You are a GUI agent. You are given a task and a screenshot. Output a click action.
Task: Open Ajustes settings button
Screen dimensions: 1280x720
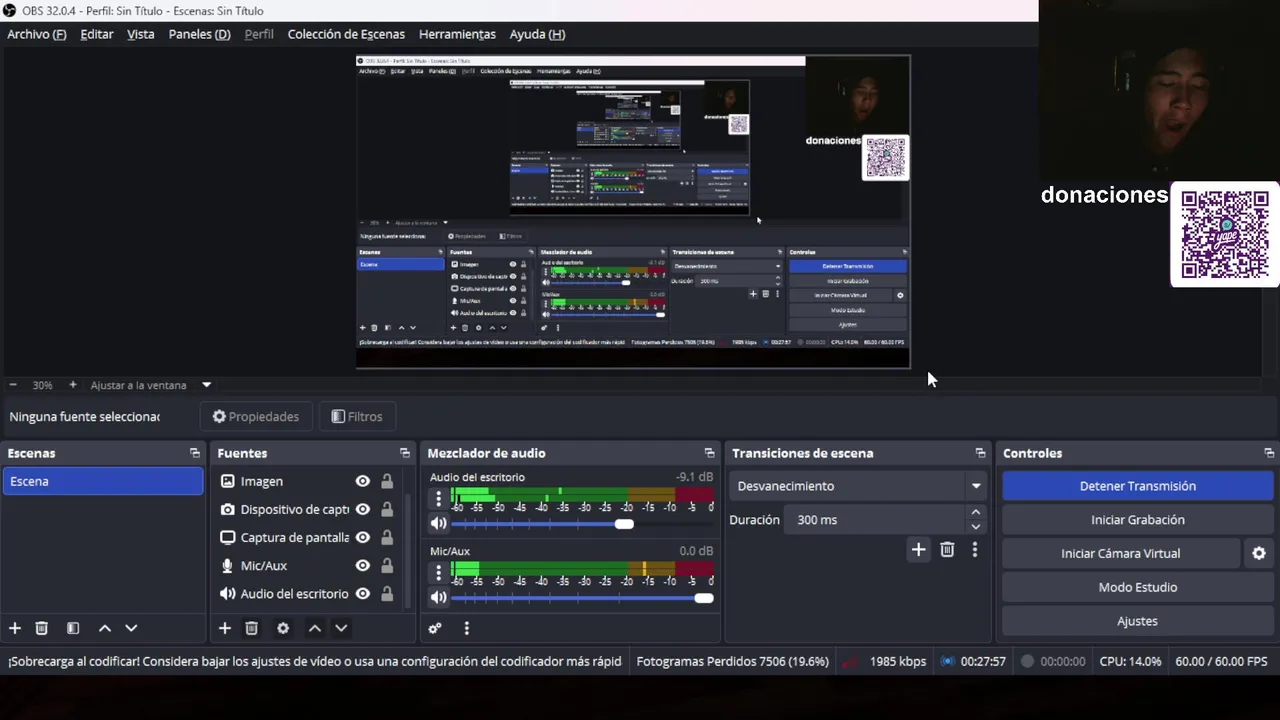coord(1138,621)
